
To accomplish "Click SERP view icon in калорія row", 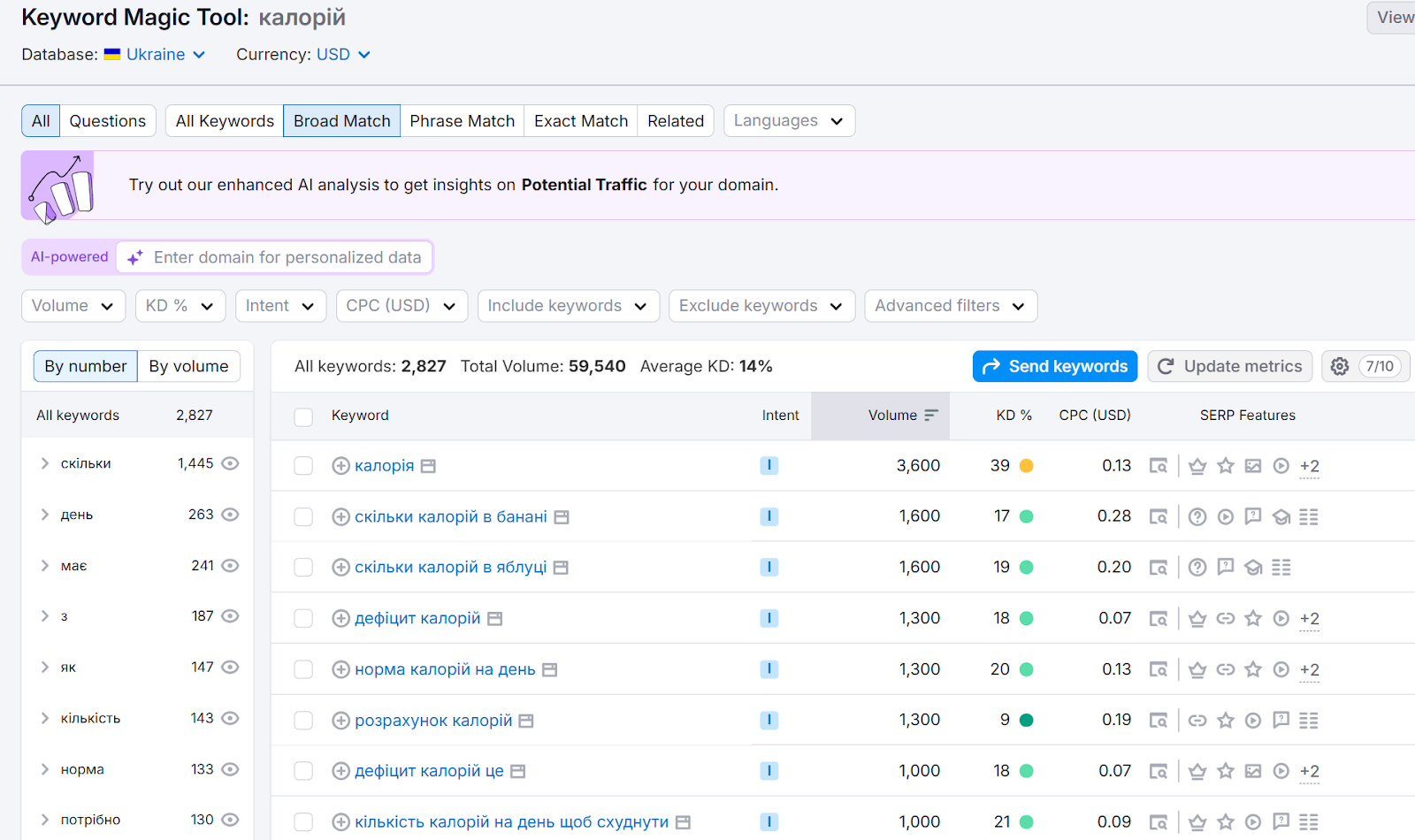I will pos(1158,466).
